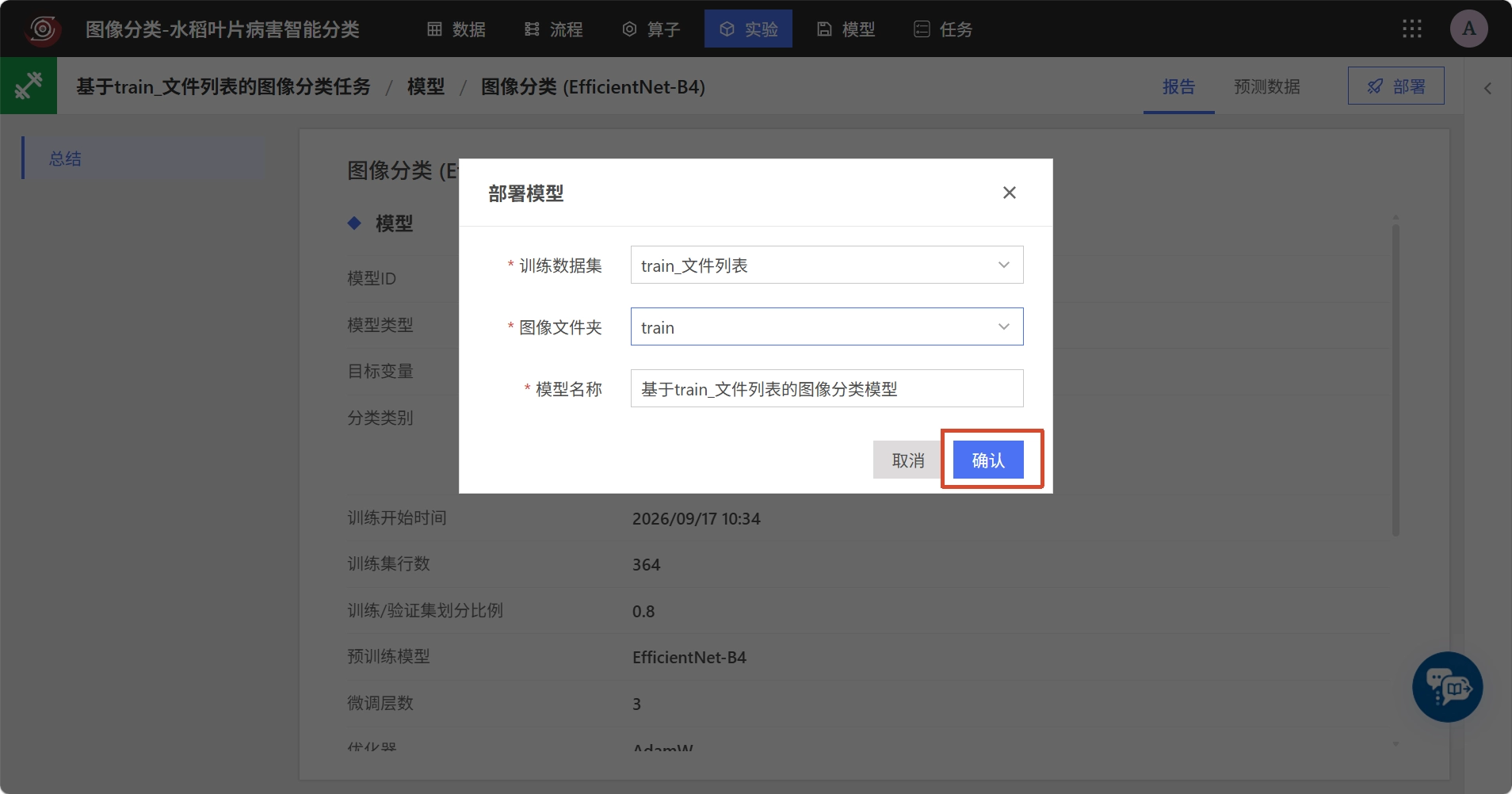The height and width of the screenshot is (794, 1512).
Task: Click the split ratio value 0.8
Action: tap(643, 611)
